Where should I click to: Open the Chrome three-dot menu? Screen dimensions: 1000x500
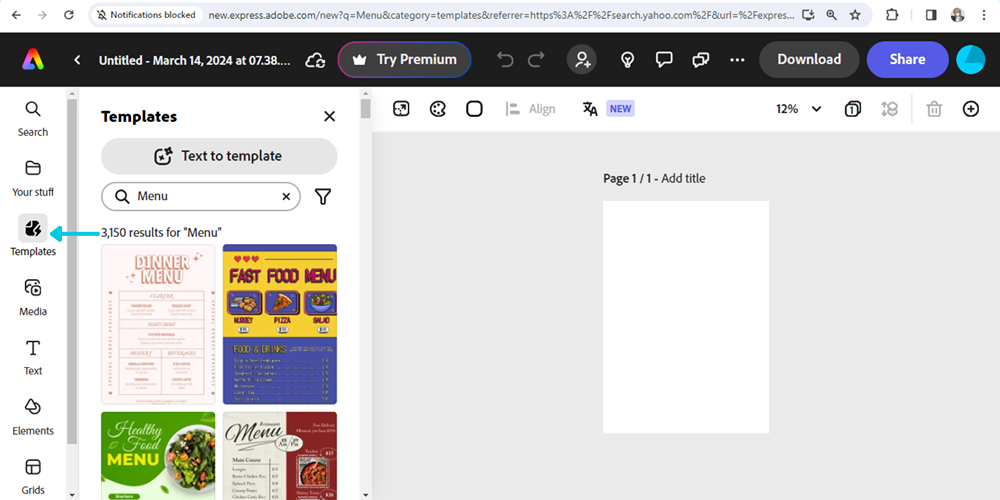coord(984,15)
